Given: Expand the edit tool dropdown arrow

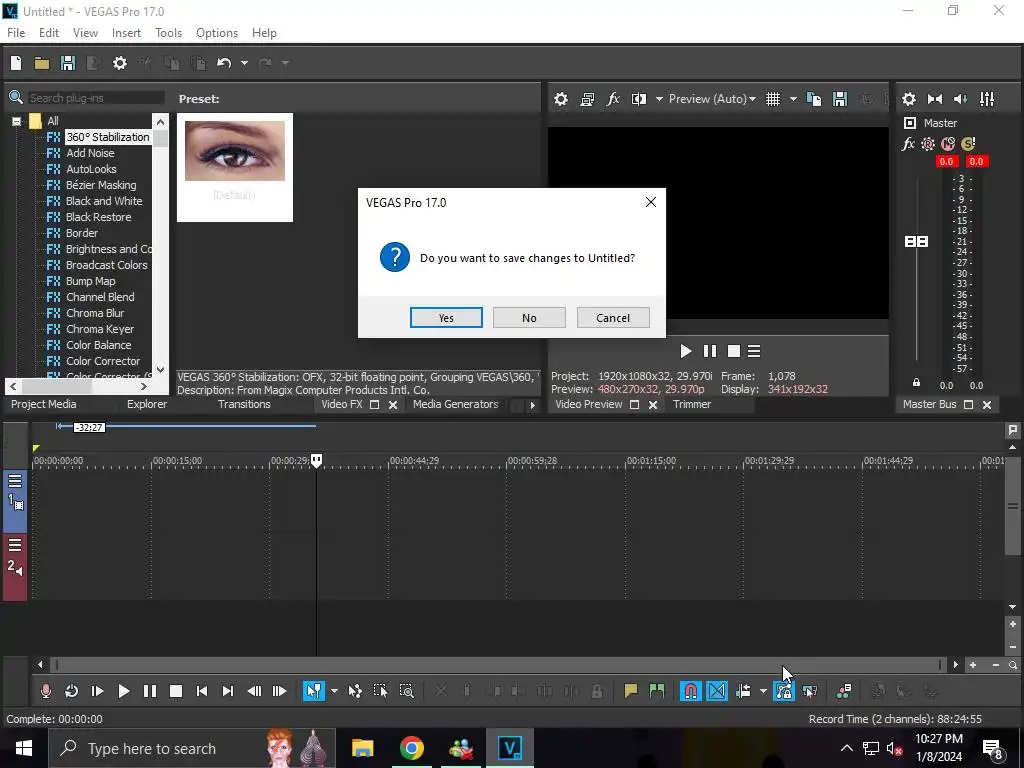Looking at the screenshot, I should point(334,691).
